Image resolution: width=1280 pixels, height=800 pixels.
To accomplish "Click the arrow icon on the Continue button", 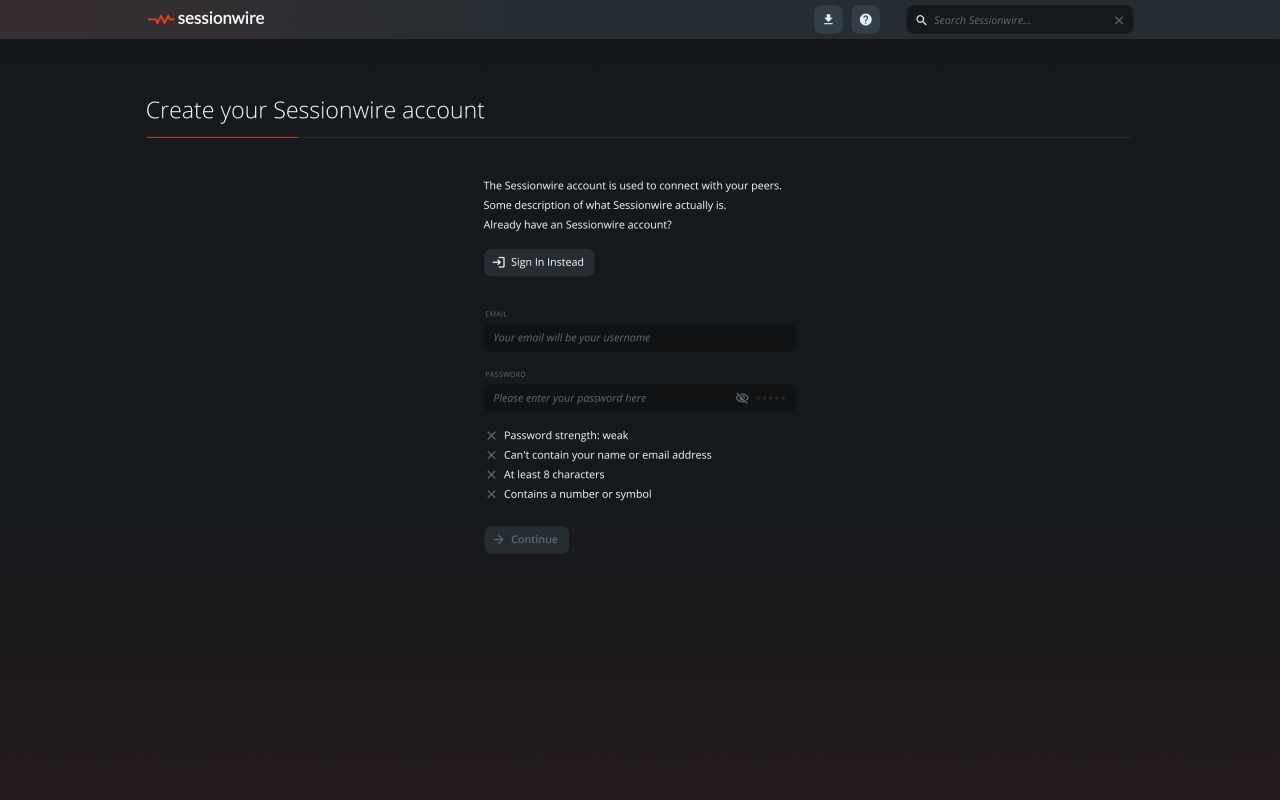I will (499, 540).
